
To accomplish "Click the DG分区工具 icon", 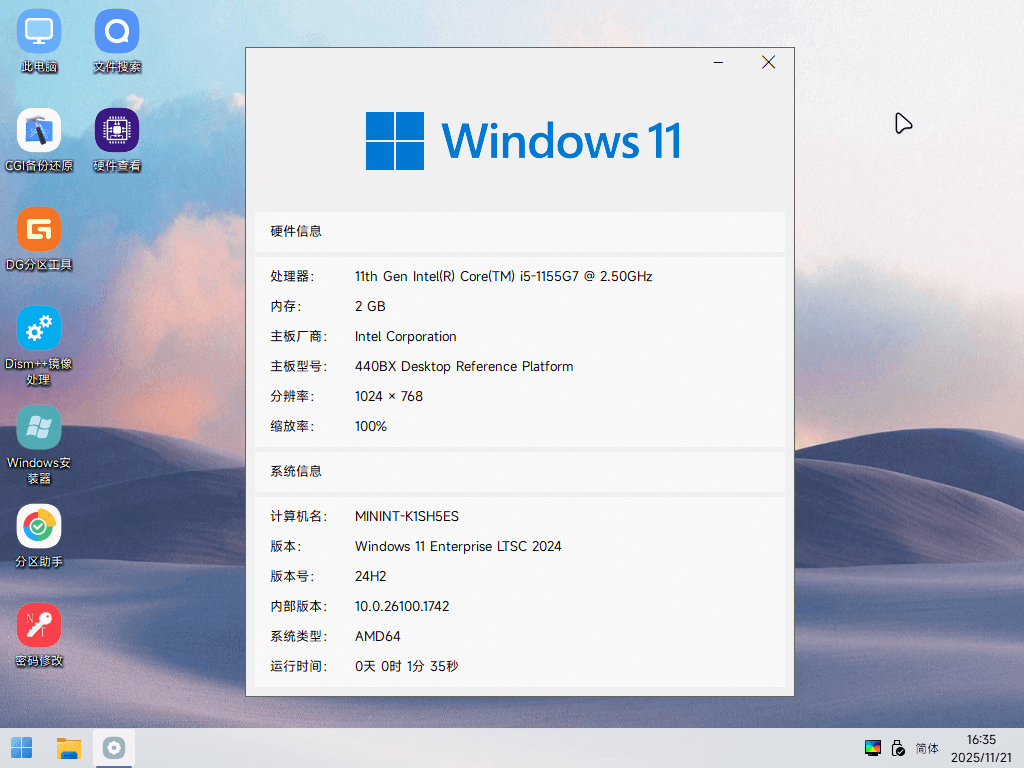I will click(39, 239).
